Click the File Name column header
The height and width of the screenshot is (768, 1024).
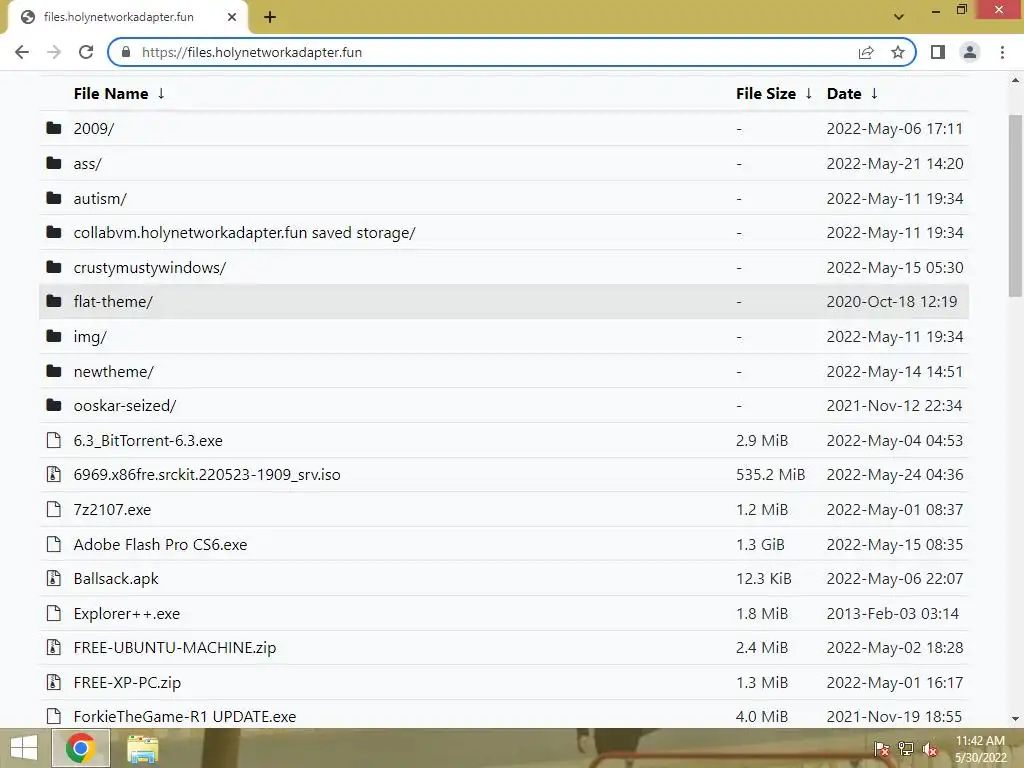pyautogui.click(x=111, y=93)
